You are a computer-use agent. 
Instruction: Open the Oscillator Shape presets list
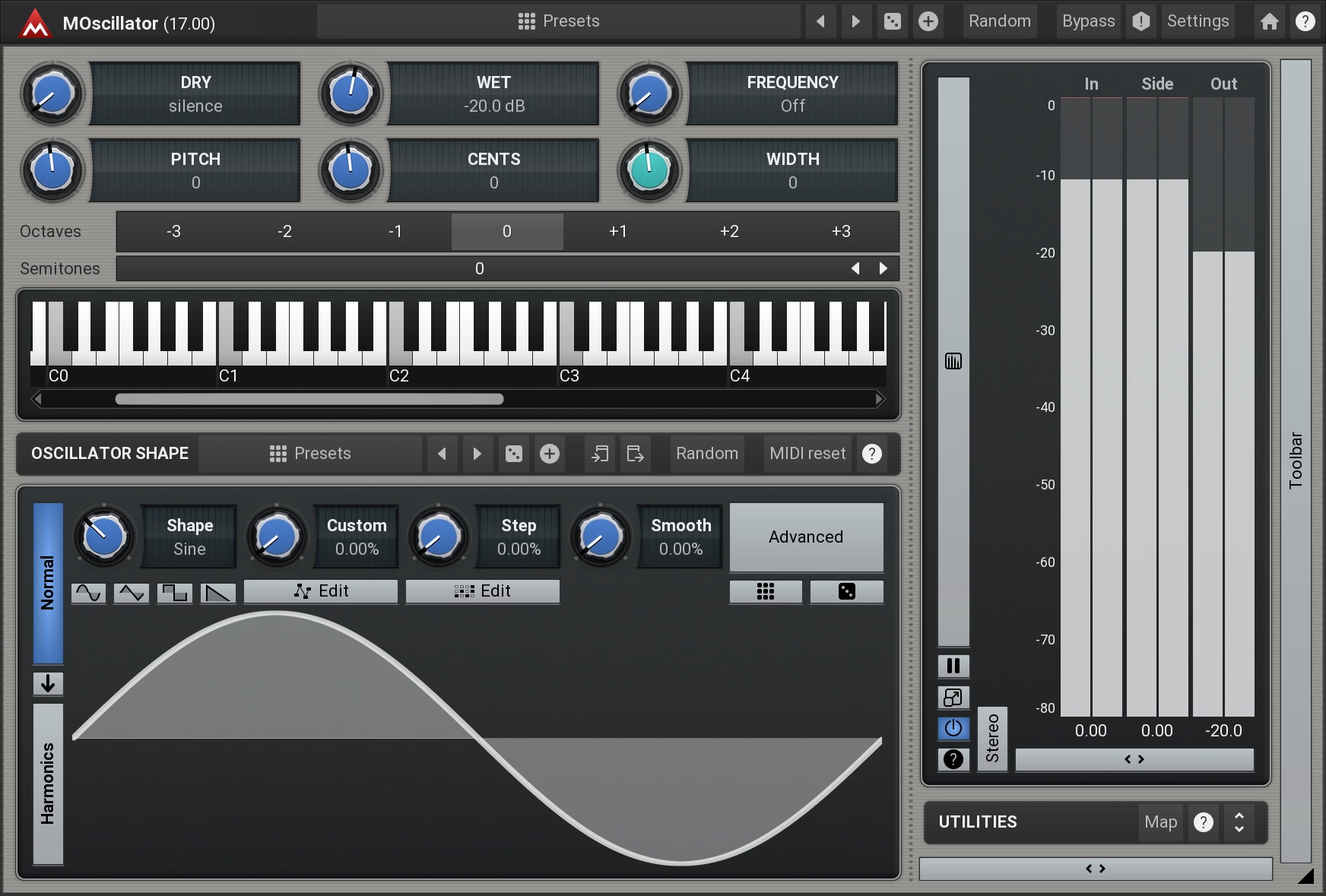310,454
